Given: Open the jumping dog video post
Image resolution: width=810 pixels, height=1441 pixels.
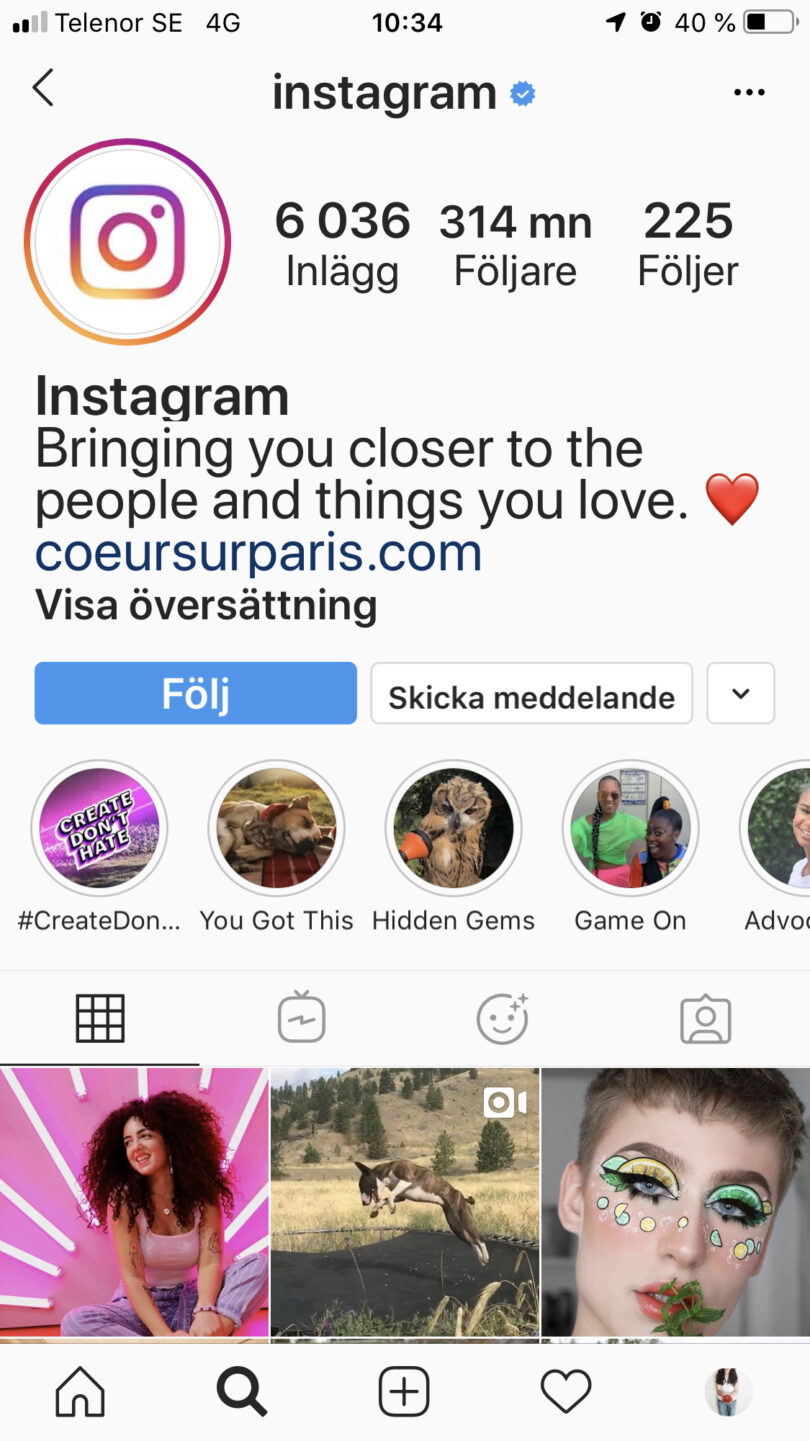Looking at the screenshot, I should pos(405,1202).
